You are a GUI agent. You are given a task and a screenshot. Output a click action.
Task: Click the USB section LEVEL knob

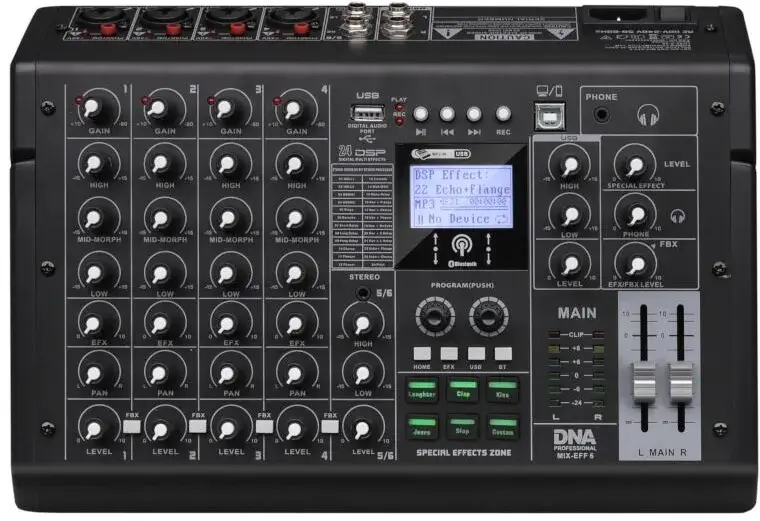[x=570, y=264]
